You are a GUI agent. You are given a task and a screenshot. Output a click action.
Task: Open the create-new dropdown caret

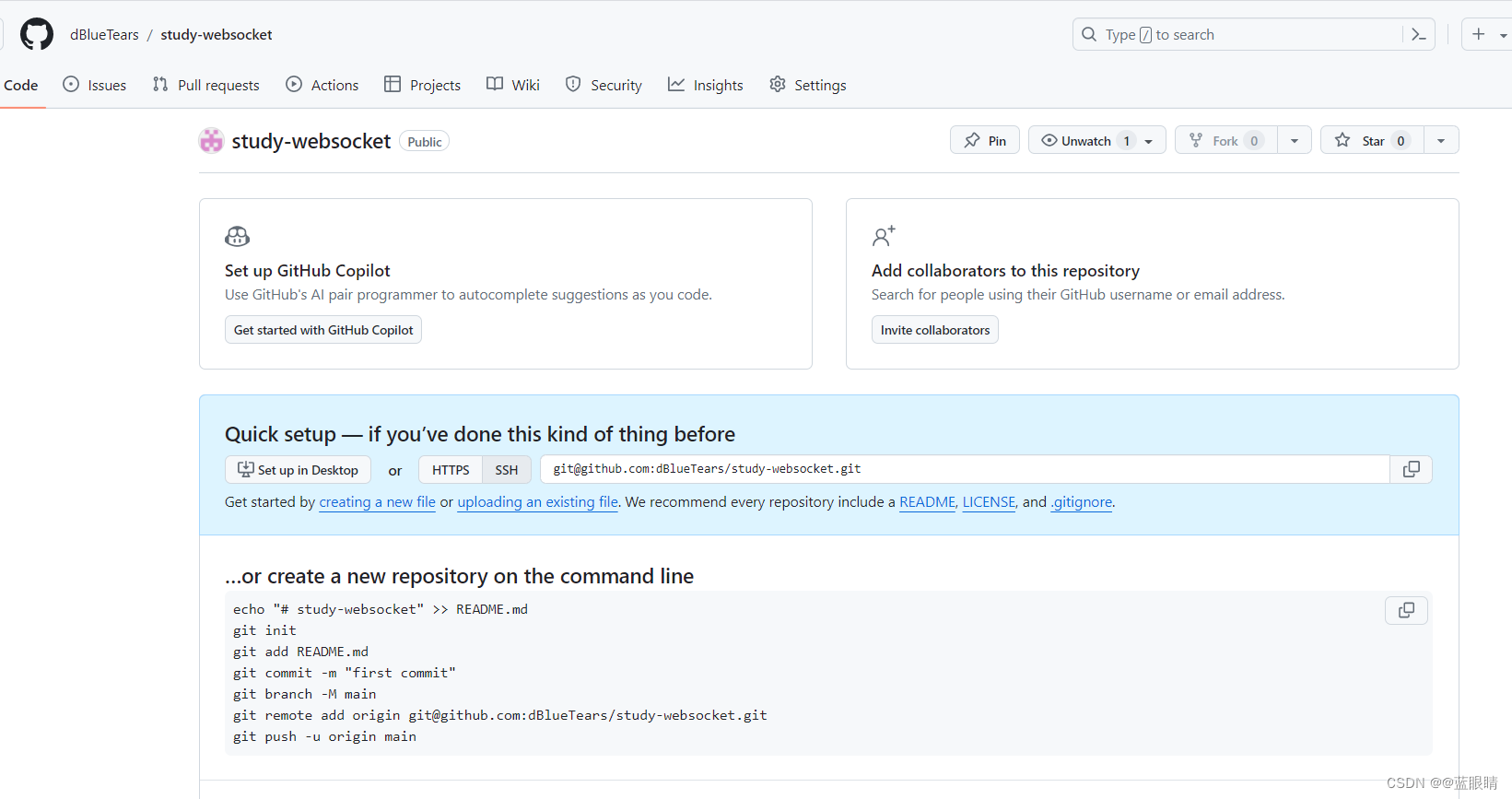coord(1504,35)
